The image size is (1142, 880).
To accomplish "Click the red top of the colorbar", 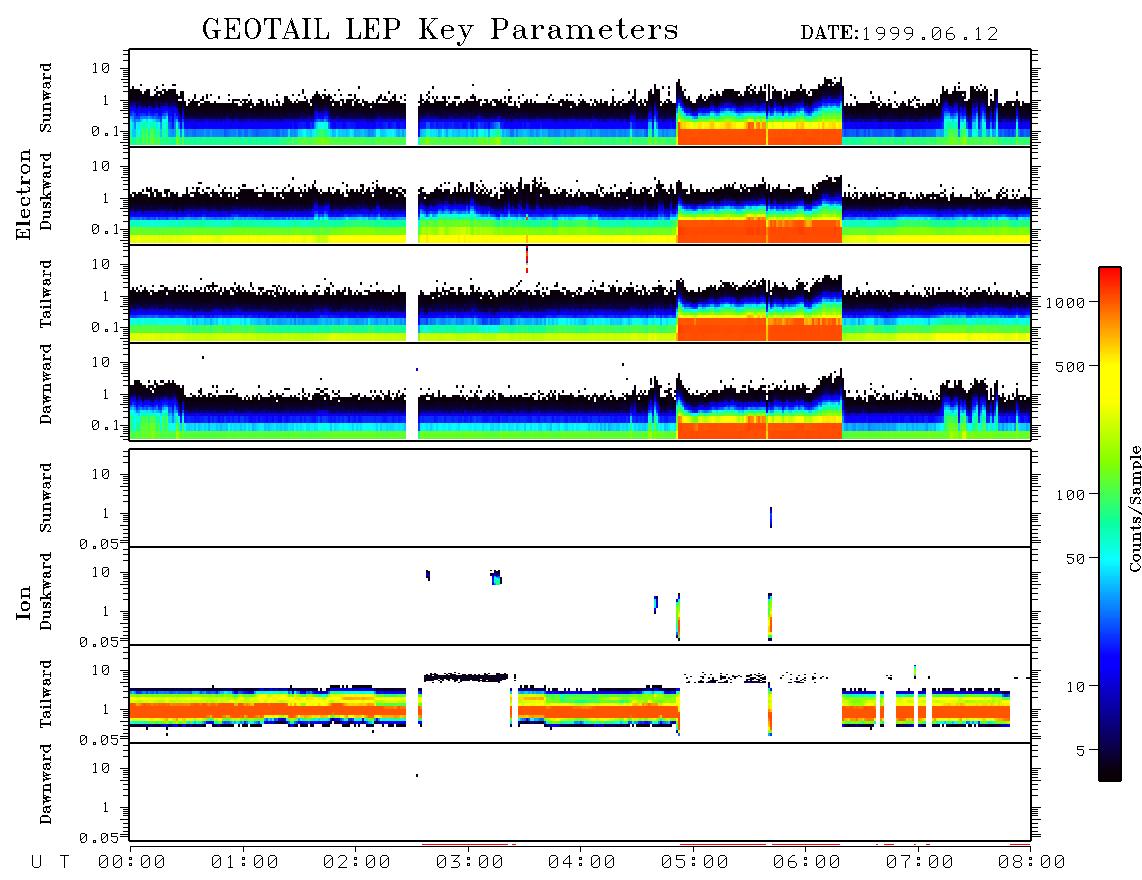I will 1110,280.
